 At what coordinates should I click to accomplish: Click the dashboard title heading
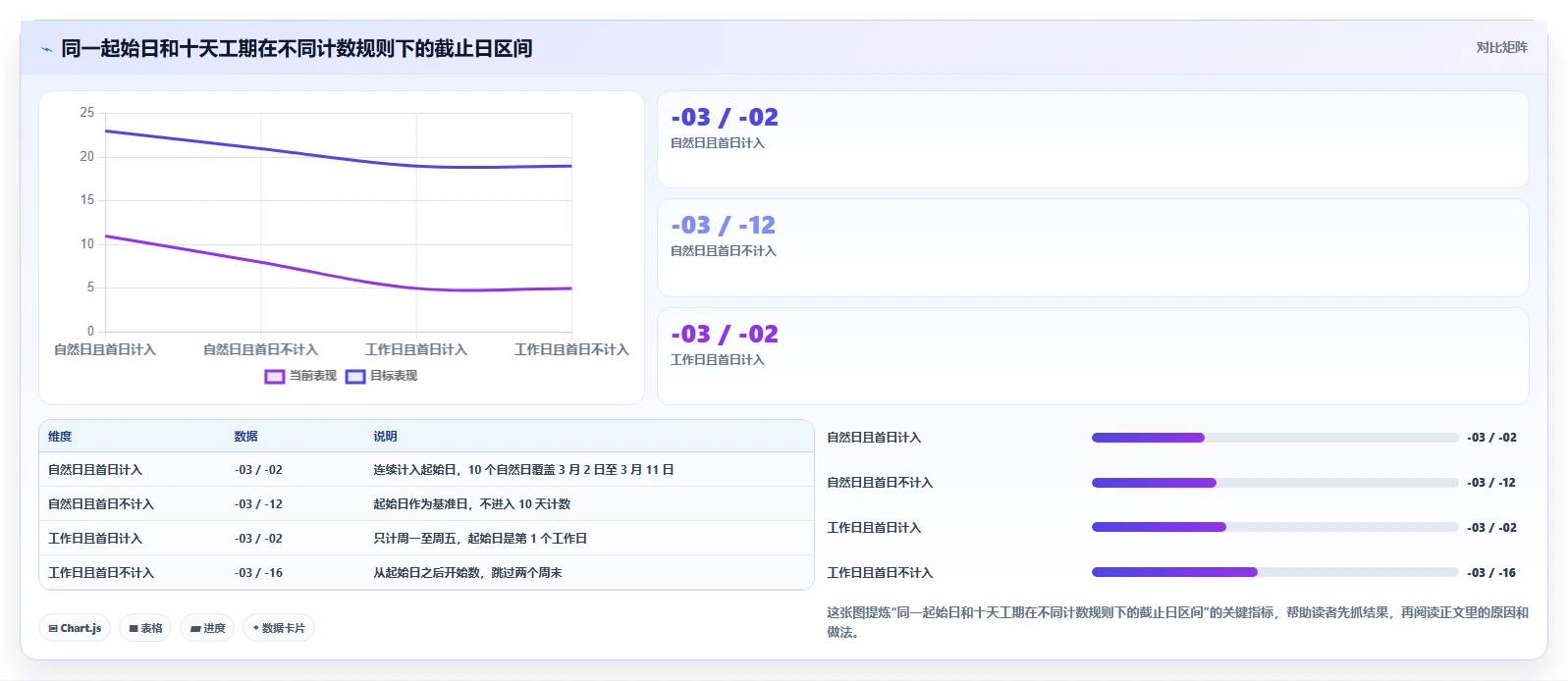[x=297, y=49]
